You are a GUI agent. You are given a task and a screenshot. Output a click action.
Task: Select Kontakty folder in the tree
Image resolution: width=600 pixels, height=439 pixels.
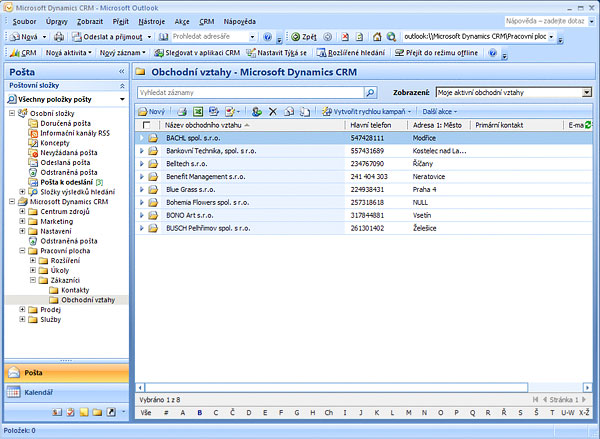pyautogui.click(x=75, y=290)
